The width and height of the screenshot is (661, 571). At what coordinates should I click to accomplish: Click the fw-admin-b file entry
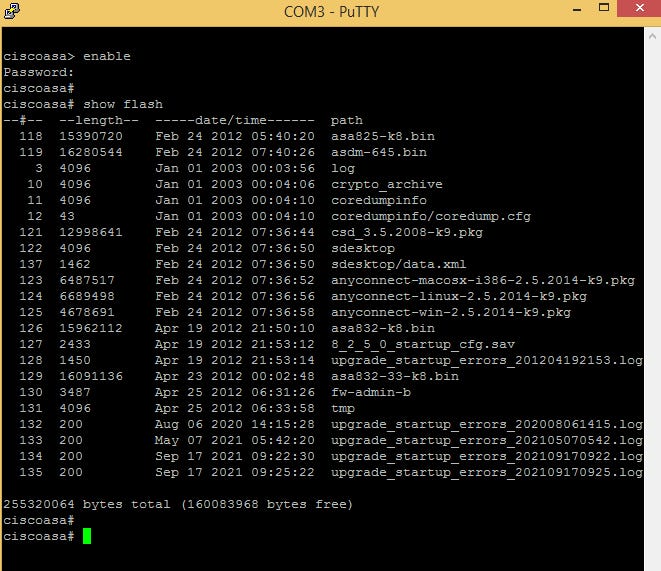tap(371, 392)
